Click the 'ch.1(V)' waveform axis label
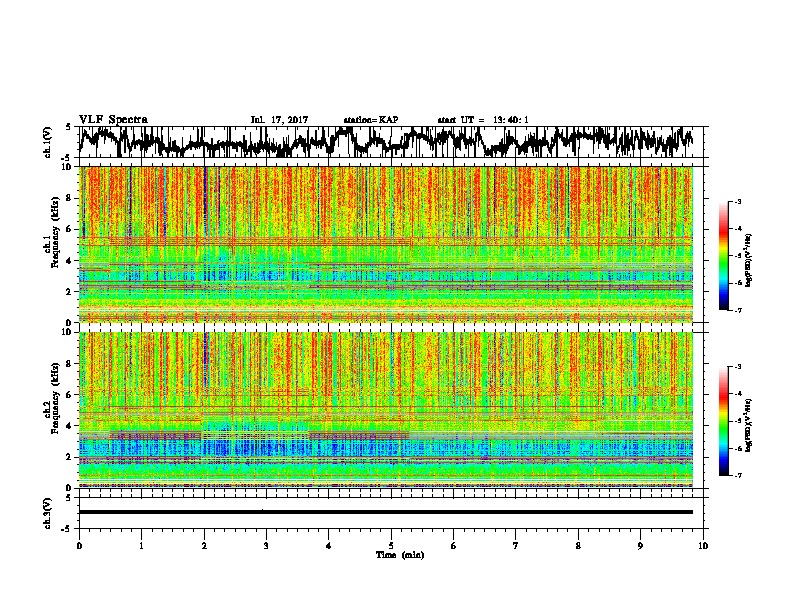The width and height of the screenshot is (792, 612). tap(47, 142)
